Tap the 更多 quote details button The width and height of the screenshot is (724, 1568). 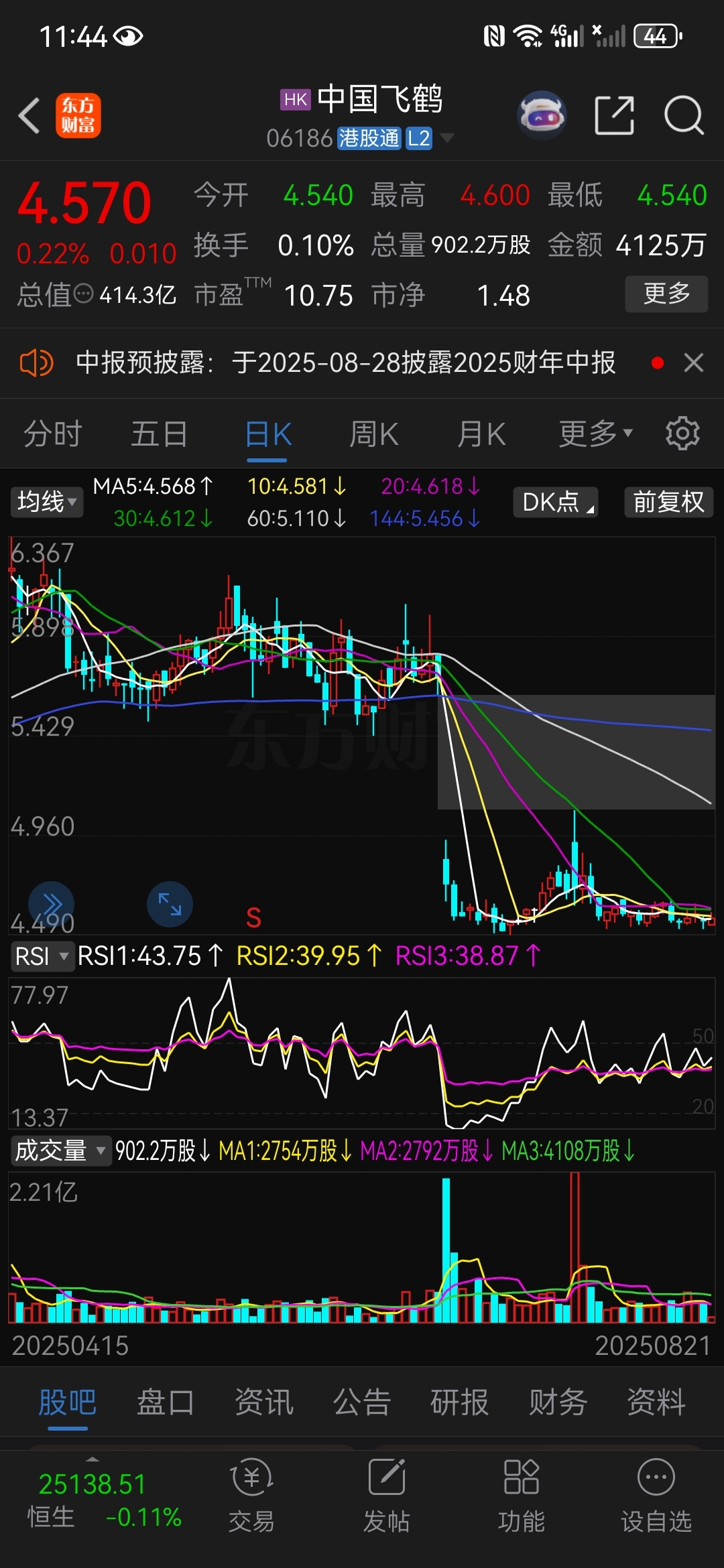tap(666, 293)
